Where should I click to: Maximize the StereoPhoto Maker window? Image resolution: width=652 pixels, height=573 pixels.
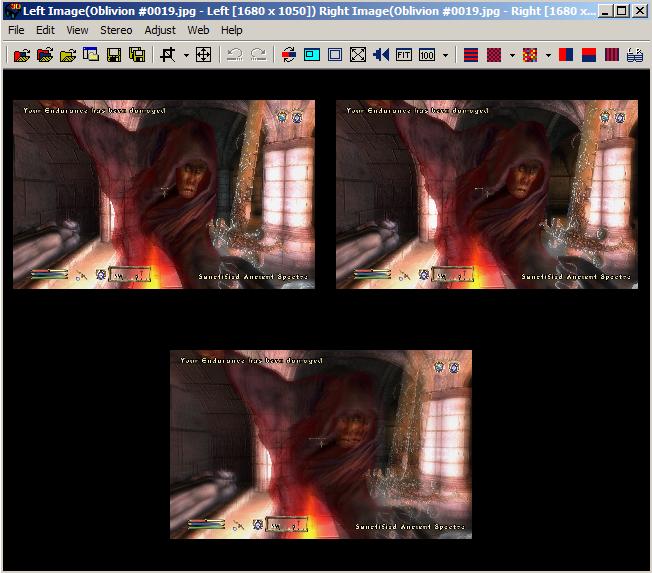[622, 11]
